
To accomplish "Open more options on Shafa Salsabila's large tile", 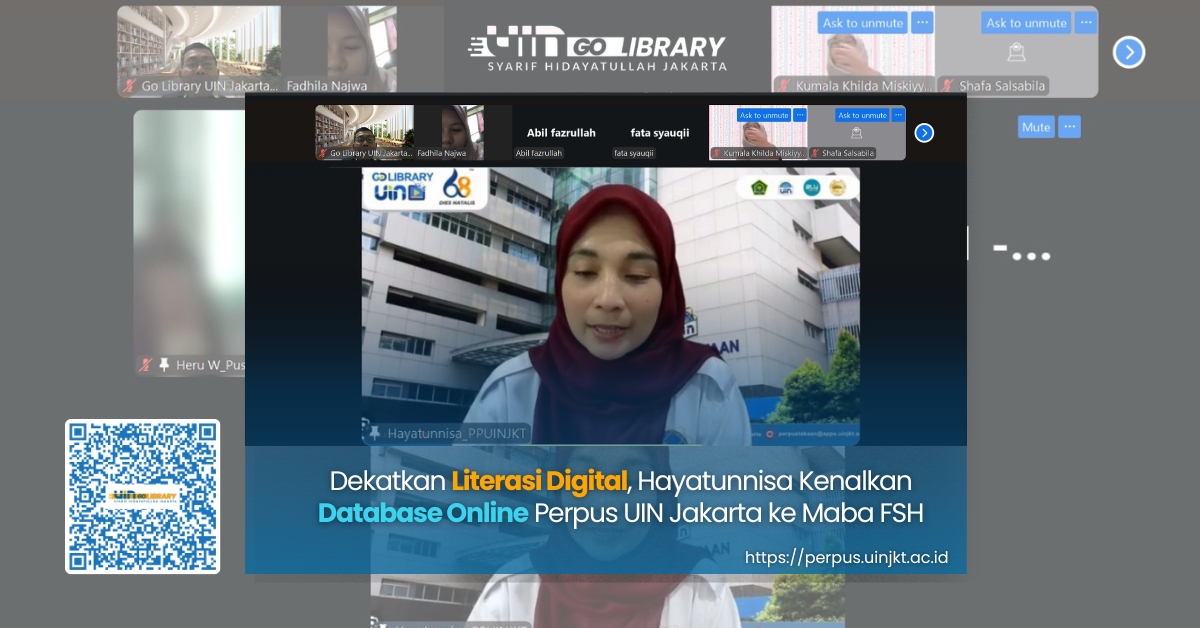I will pyautogui.click(x=1086, y=22).
